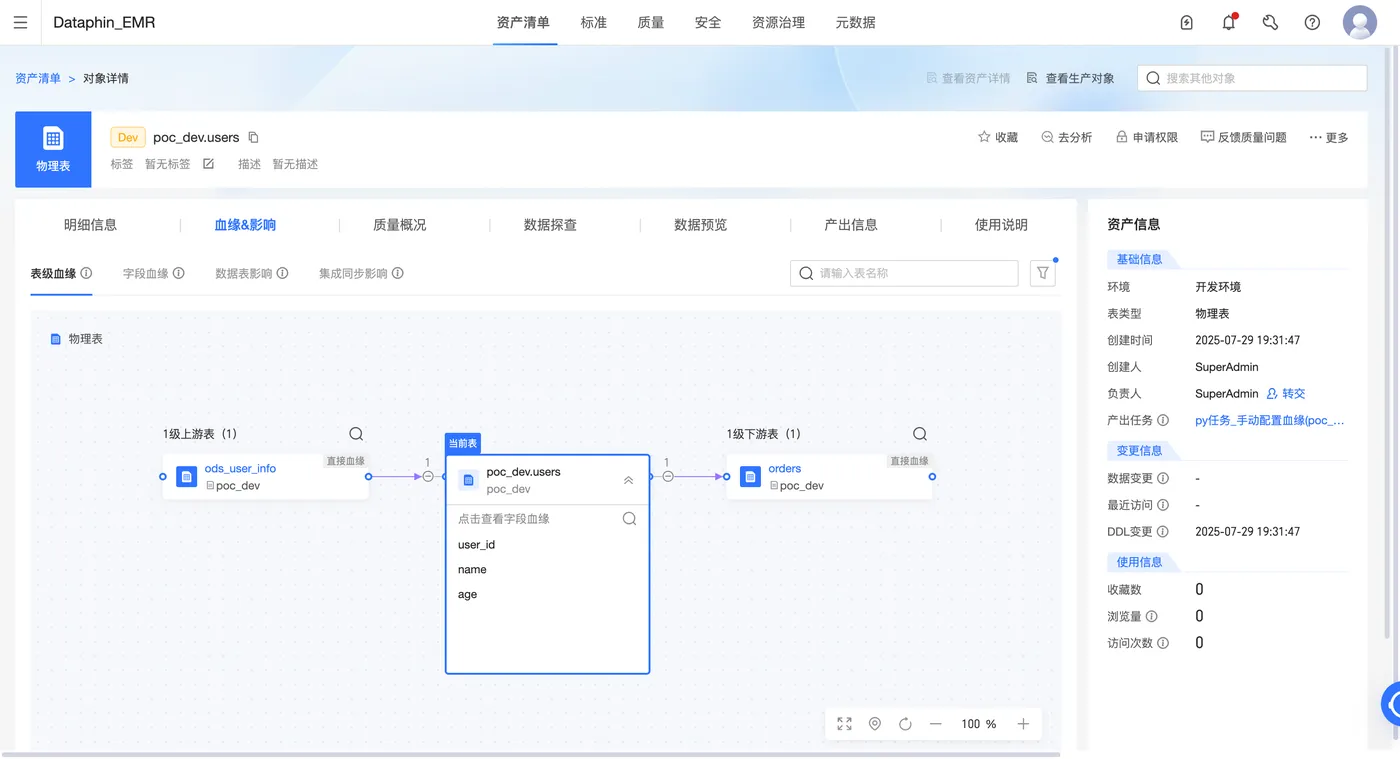This screenshot has width=1400, height=759.
Task: Open the 资源治理 navigation item
Action: (x=778, y=22)
